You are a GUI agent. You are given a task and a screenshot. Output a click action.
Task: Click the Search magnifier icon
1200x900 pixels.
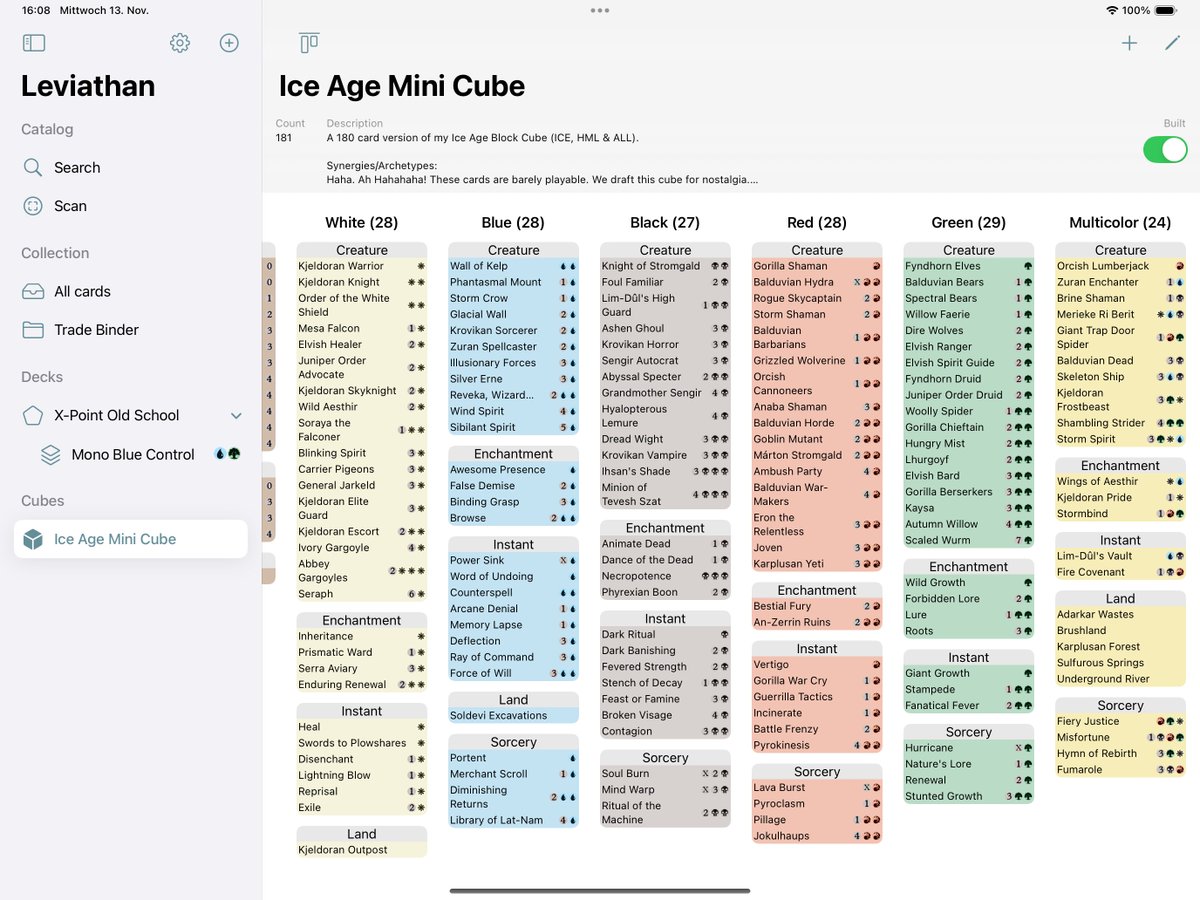(33, 167)
